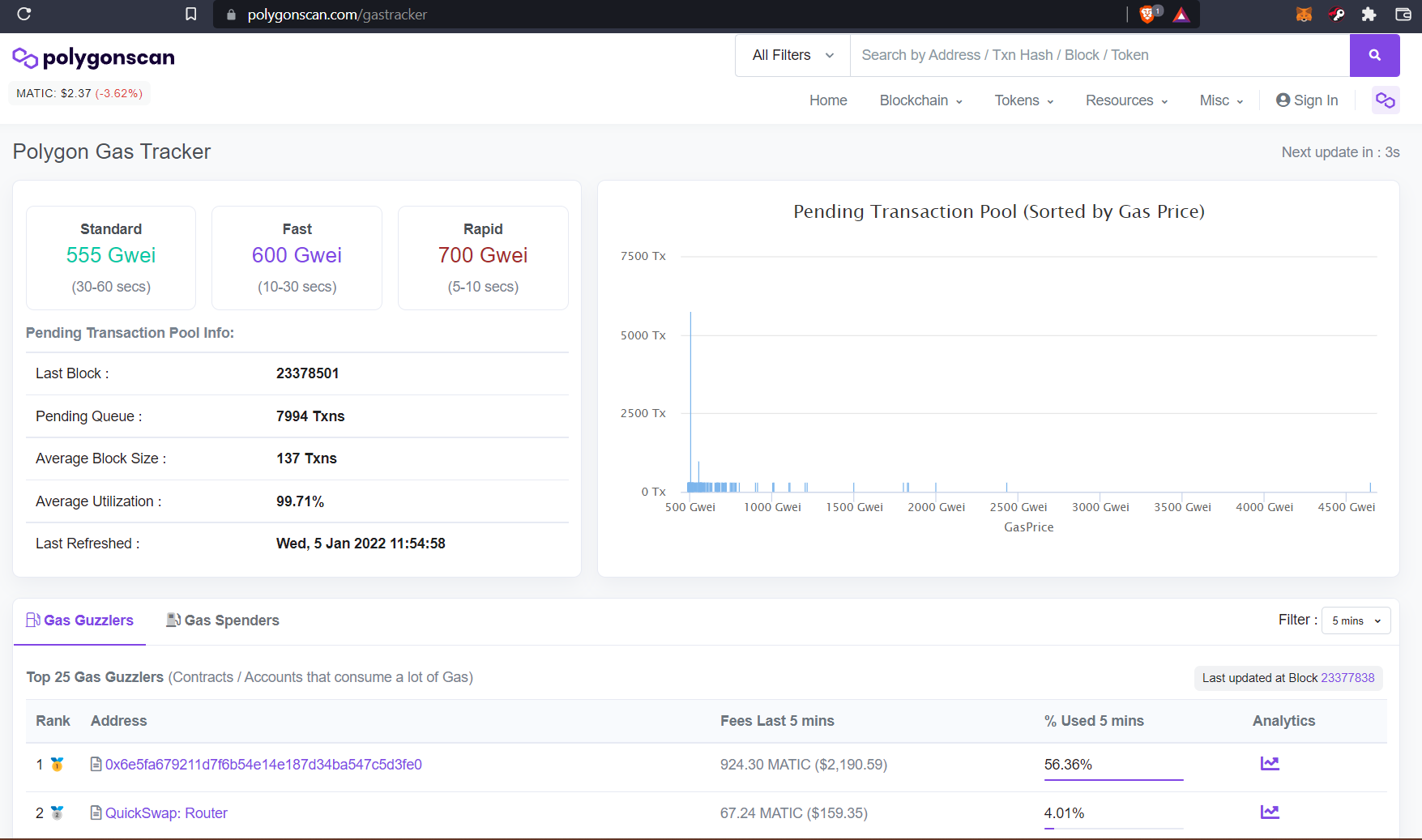Click the 56.36% usage progress bar

[1113, 779]
